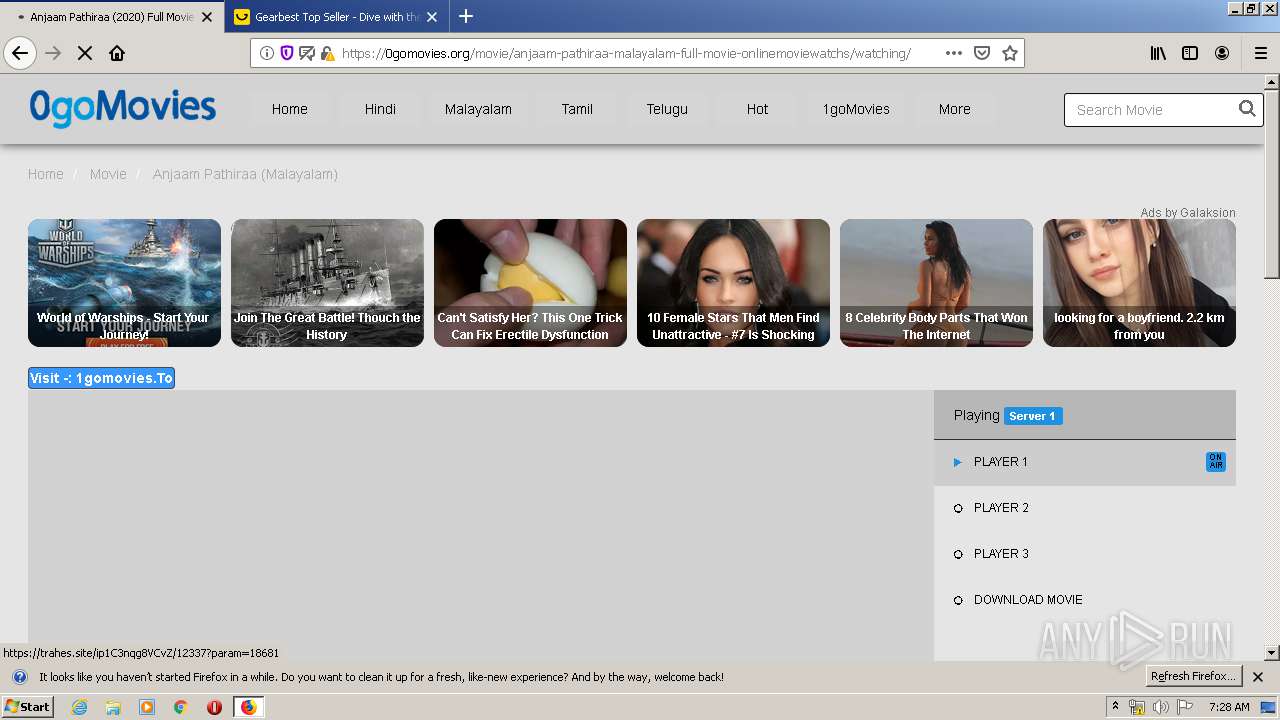1280x720 pixels.
Task: Click the Refresh Firefox button
Action: tap(1194, 677)
